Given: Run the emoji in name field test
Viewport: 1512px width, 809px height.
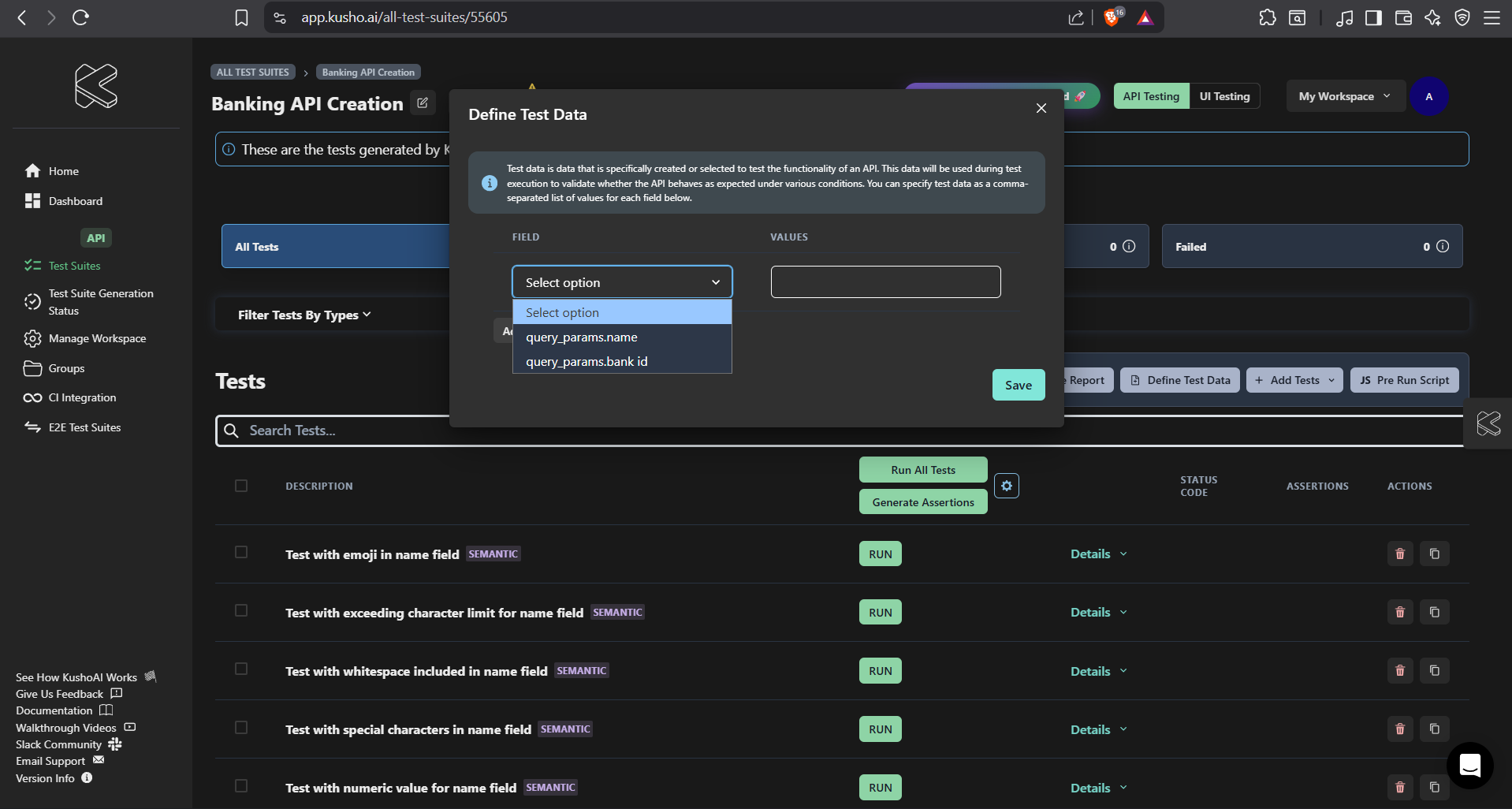Looking at the screenshot, I should pyautogui.click(x=881, y=554).
